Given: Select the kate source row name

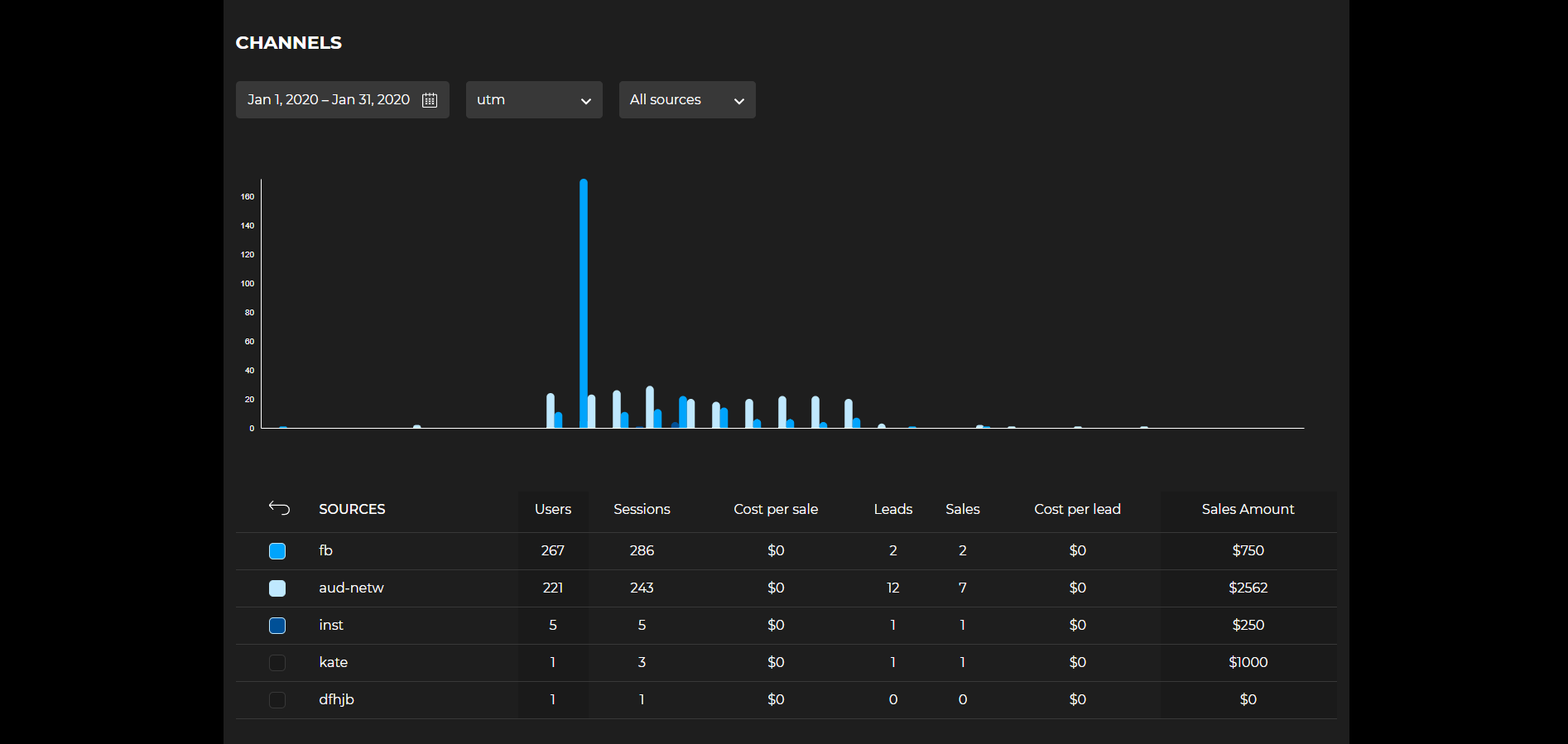Looking at the screenshot, I should click(333, 662).
